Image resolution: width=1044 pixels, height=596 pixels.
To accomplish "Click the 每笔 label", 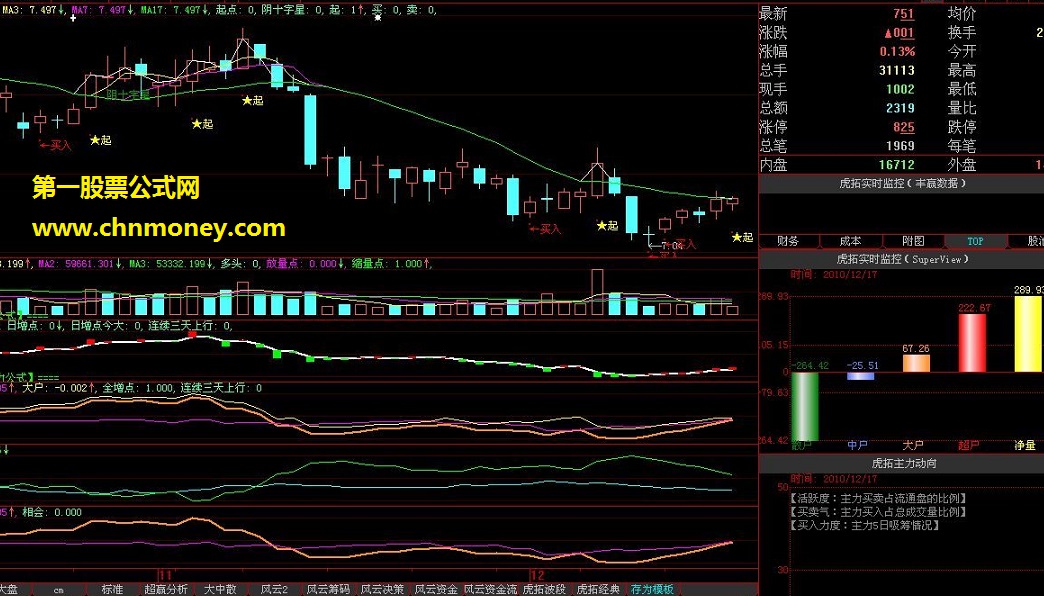I will 961,145.
